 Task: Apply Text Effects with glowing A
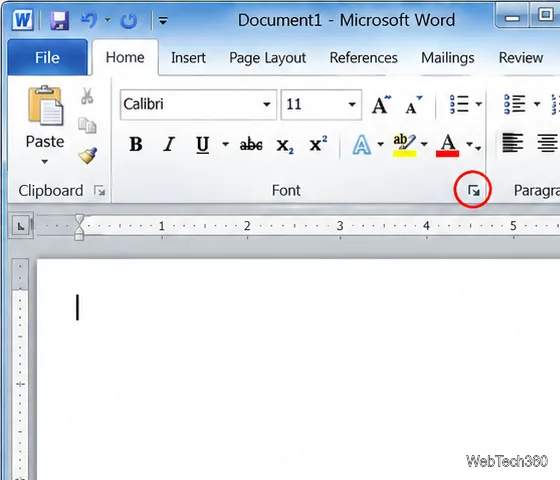click(362, 145)
